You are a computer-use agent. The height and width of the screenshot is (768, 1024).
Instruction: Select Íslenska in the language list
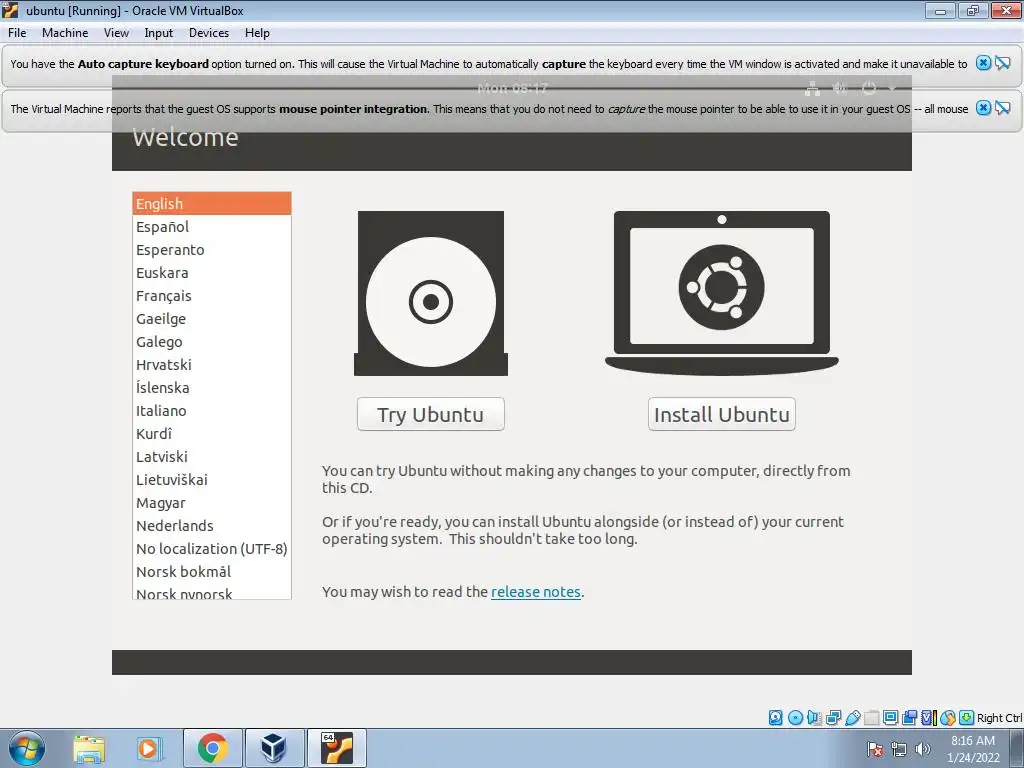(x=212, y=387)
